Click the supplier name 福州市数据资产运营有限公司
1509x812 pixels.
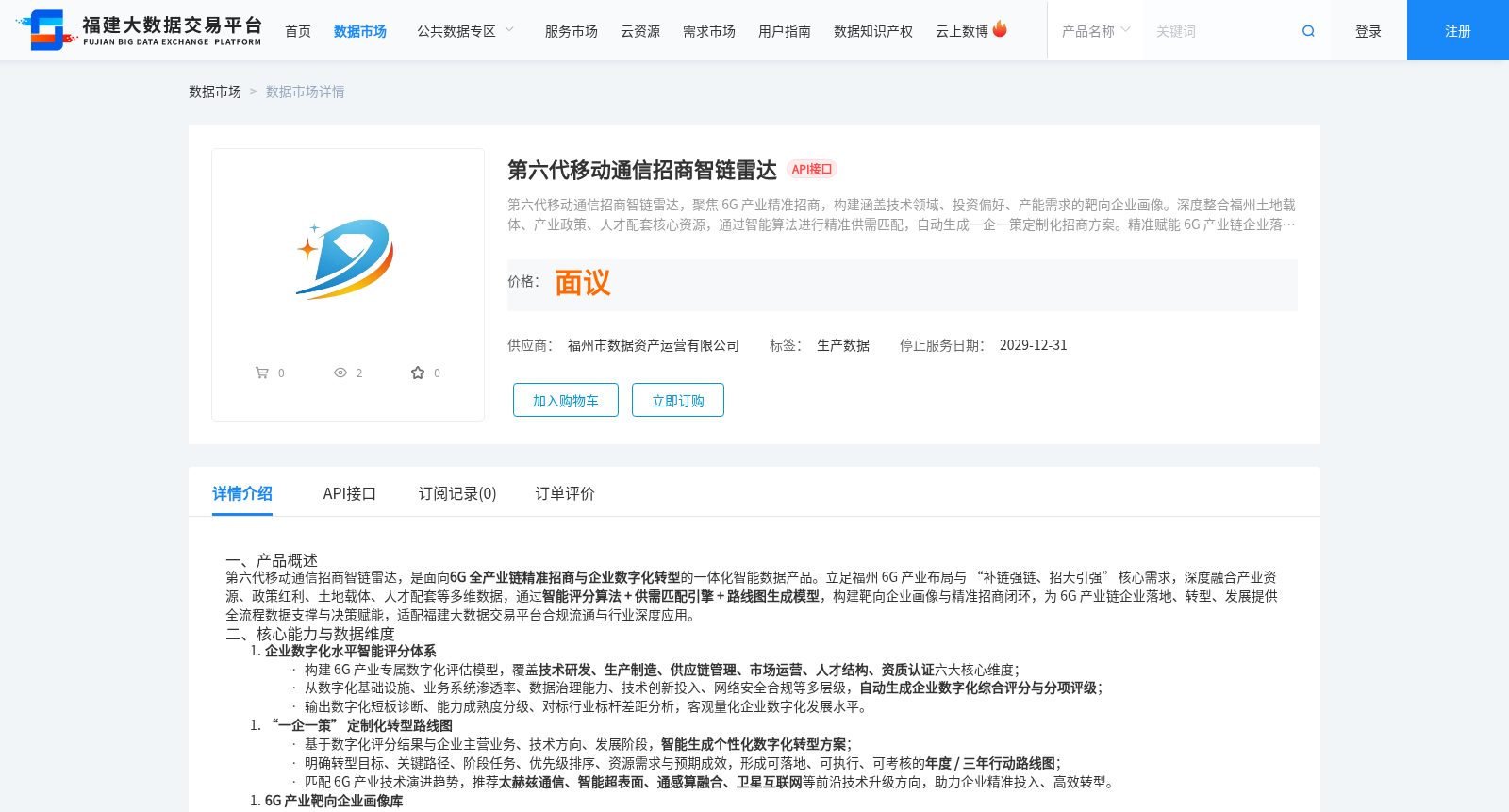click(x=654, y=345)
